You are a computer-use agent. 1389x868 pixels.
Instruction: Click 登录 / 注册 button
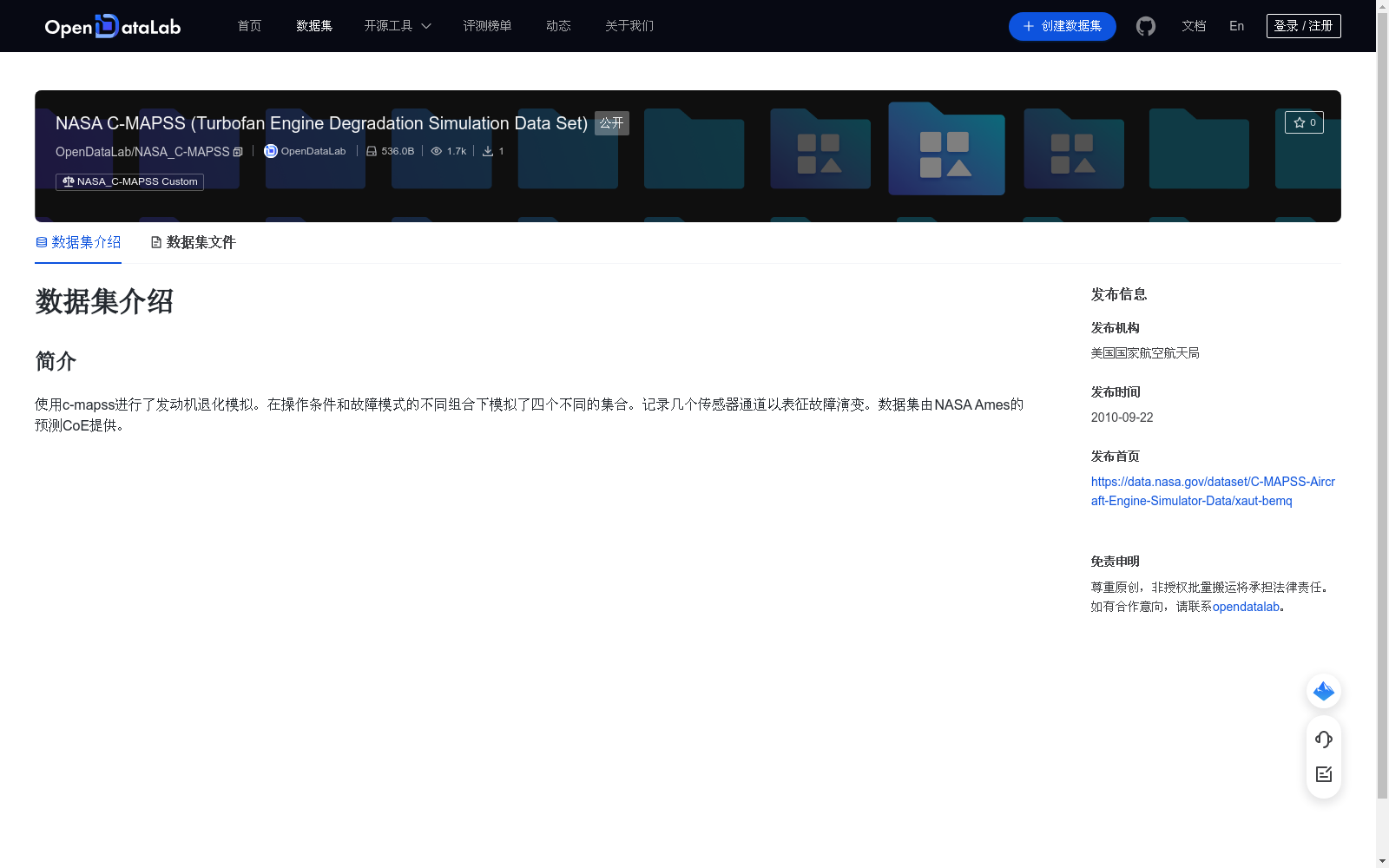1303,26
